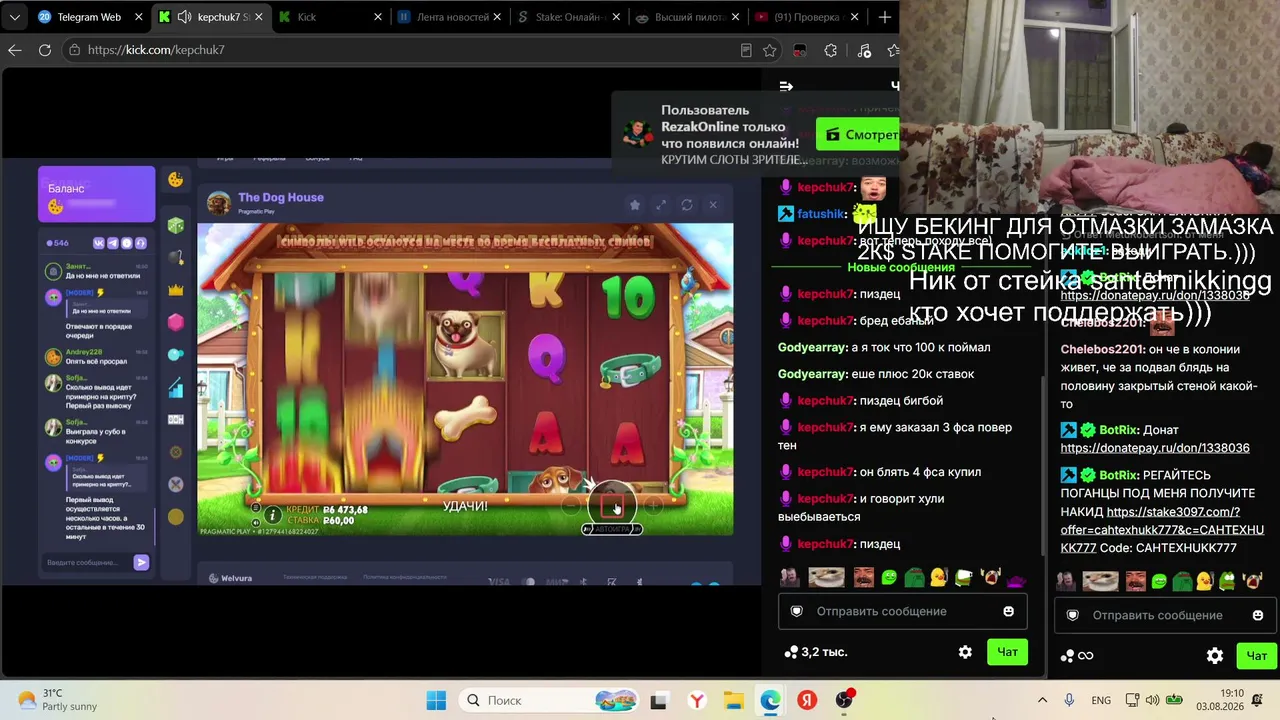
Task: Collapse the Kick chat panel
Action: (x=786, y=87)
